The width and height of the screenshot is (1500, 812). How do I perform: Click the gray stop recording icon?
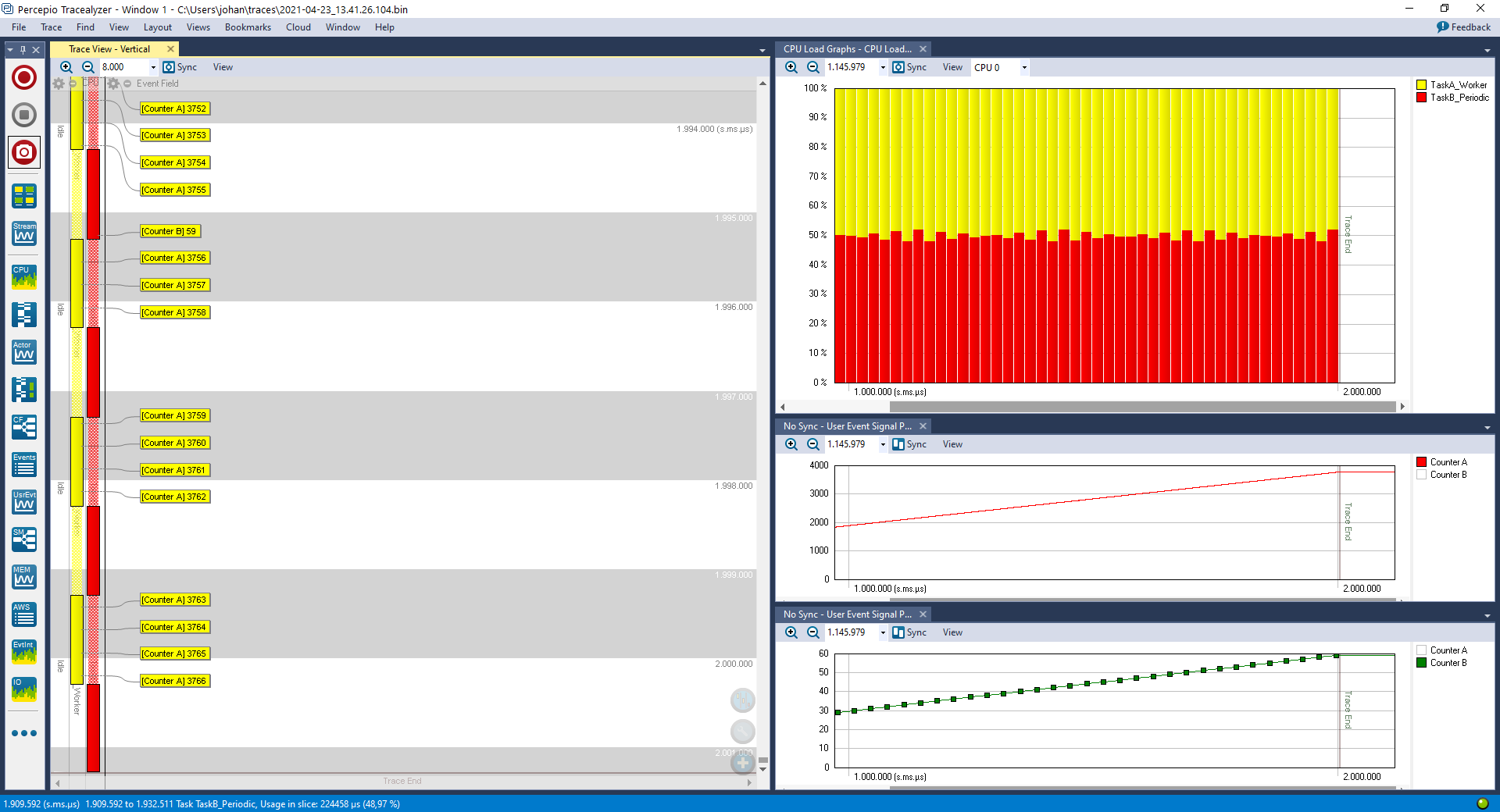tap(24, 115)
